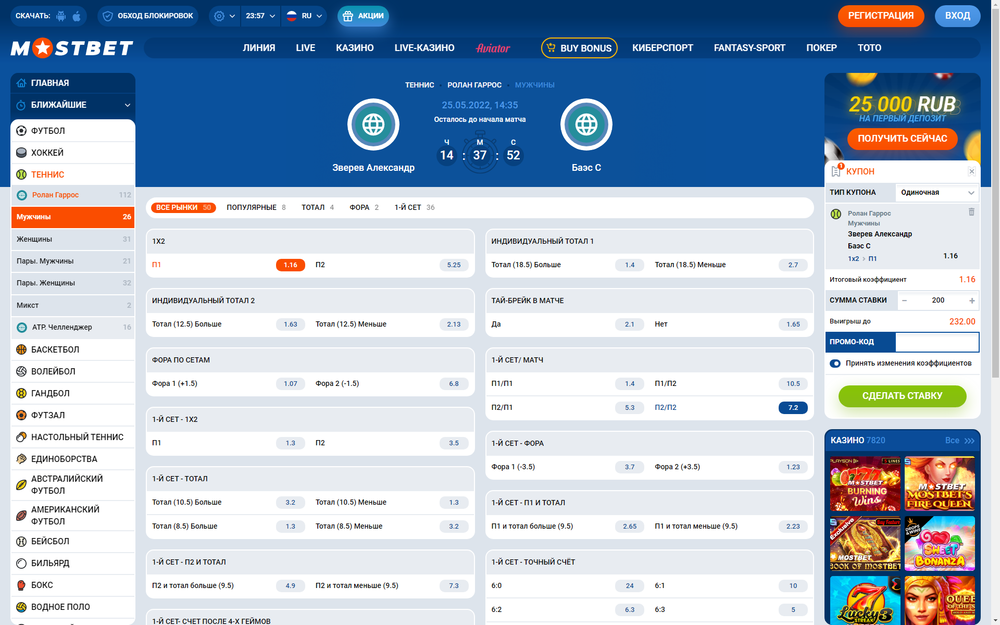
Task: Open the Все casino games link
Action: [x=959, y=441]
